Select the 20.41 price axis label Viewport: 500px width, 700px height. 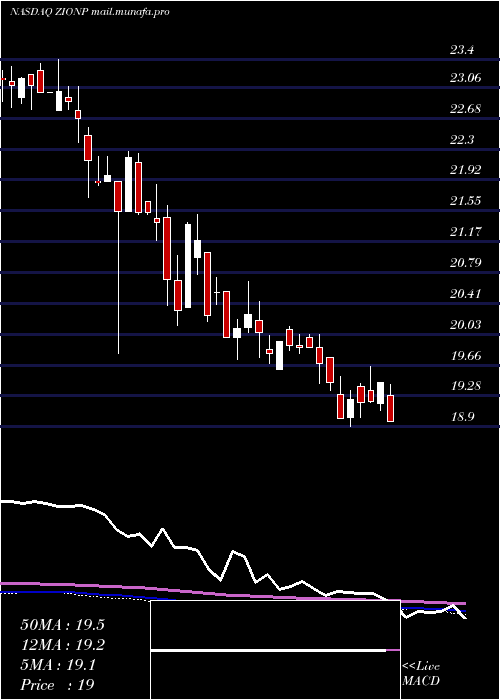(466, 294)
